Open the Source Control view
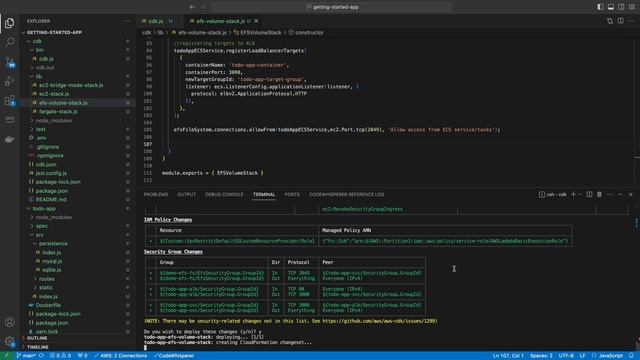640x360 pixels. (x=9, y=62)
